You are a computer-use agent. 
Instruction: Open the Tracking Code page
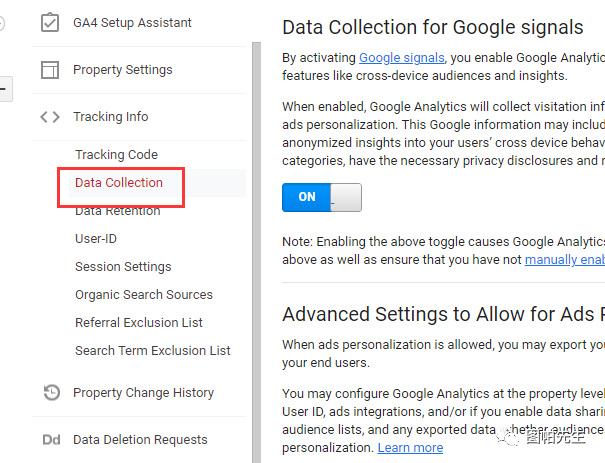pos(116,155)
